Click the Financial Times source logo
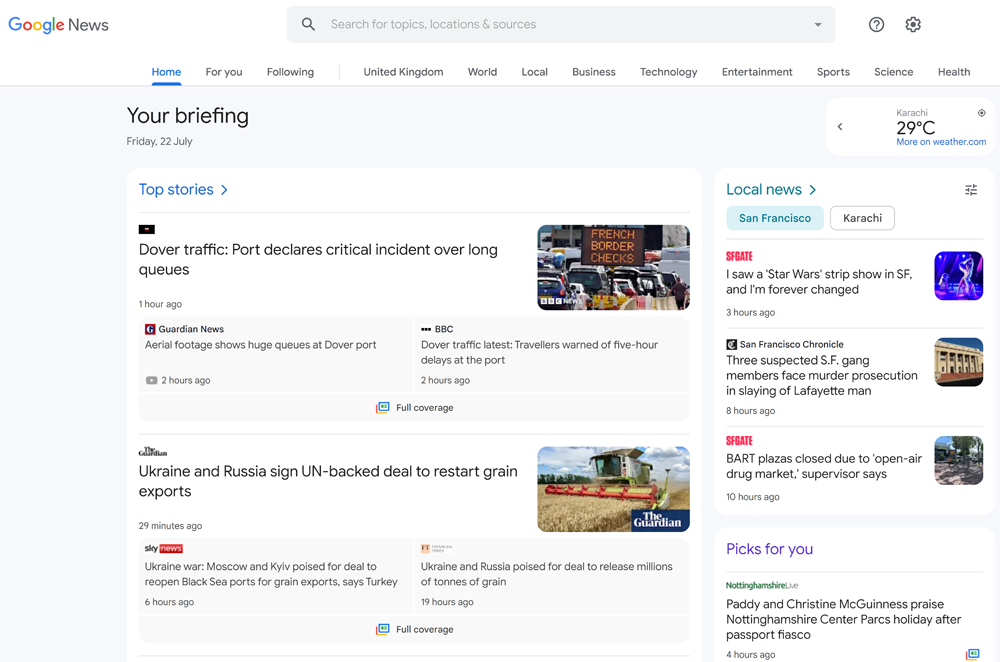 pyautogui.click(x=437, y=548)
